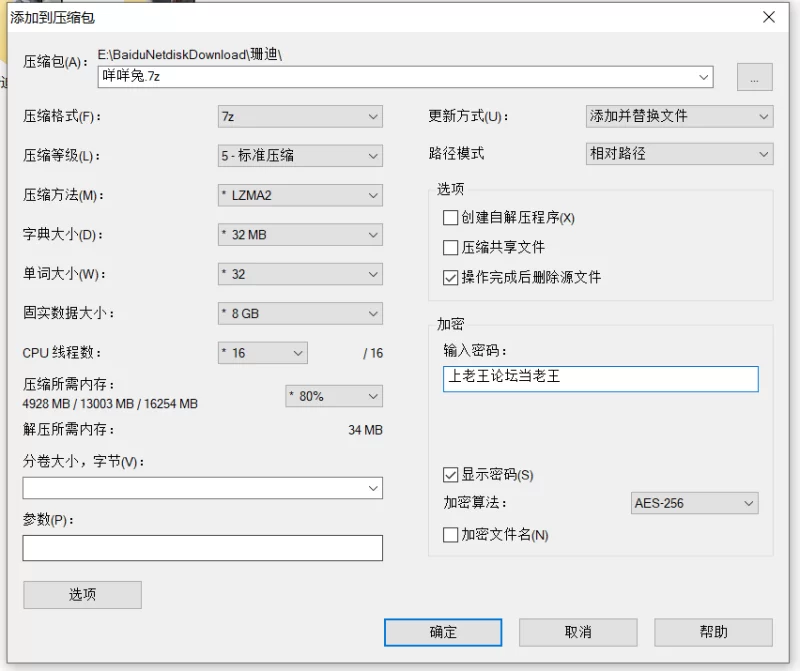The height and width of the screenshot is (671, 800).
Task: Open the compression format 7z dropdown
Action: (x=300, y=117)
